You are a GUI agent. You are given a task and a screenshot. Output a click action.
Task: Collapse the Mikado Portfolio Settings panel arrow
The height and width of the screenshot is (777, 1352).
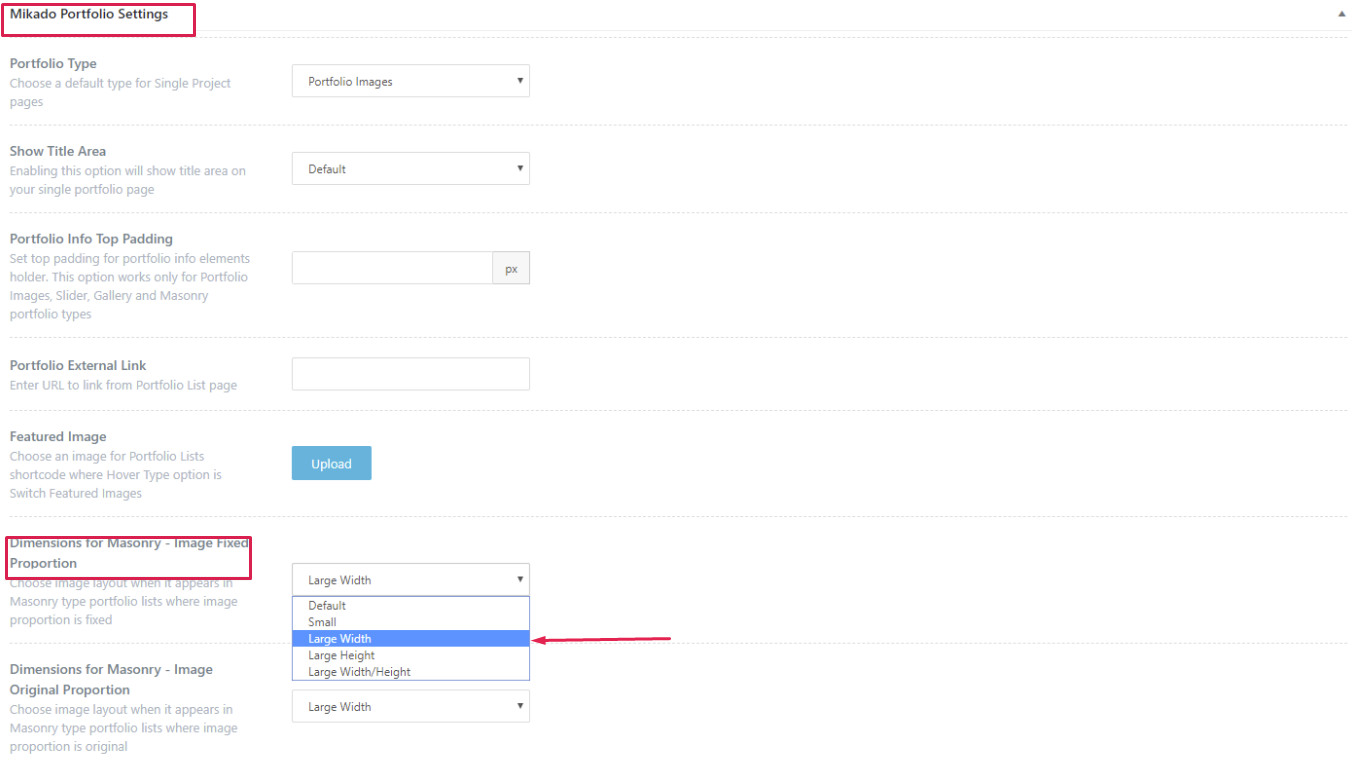tap(1340, 15)
